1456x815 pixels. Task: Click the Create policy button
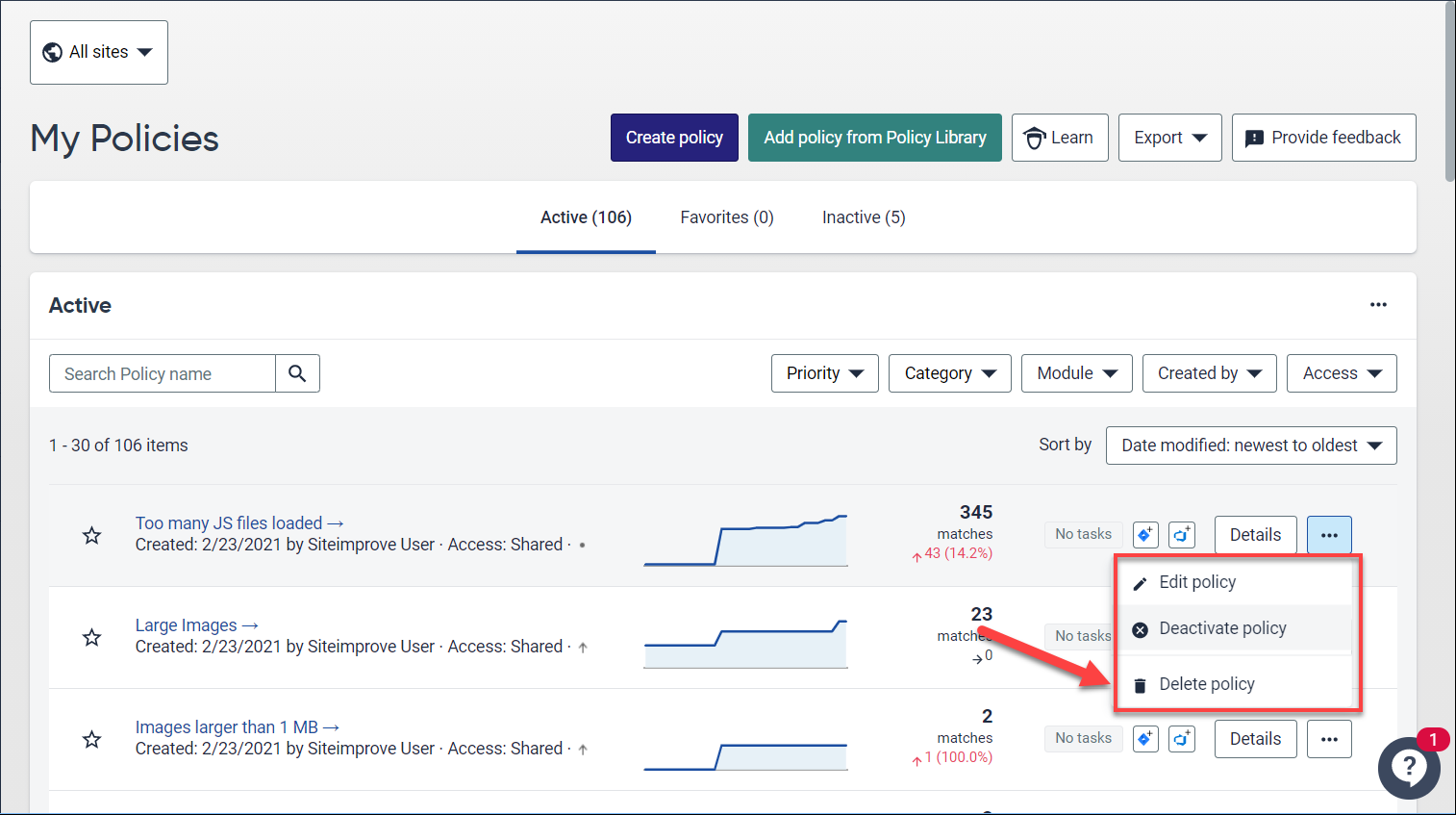point(674,138)
